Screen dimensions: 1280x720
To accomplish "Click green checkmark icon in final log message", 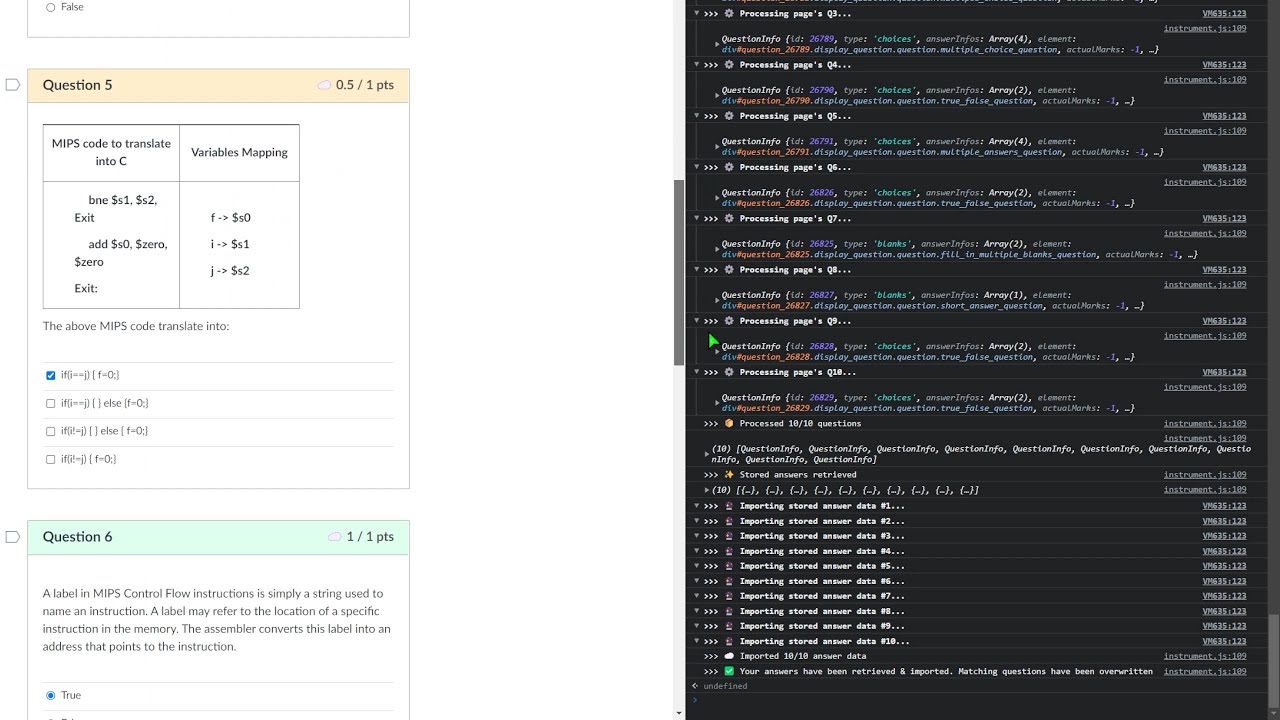I will coord(729,671).
